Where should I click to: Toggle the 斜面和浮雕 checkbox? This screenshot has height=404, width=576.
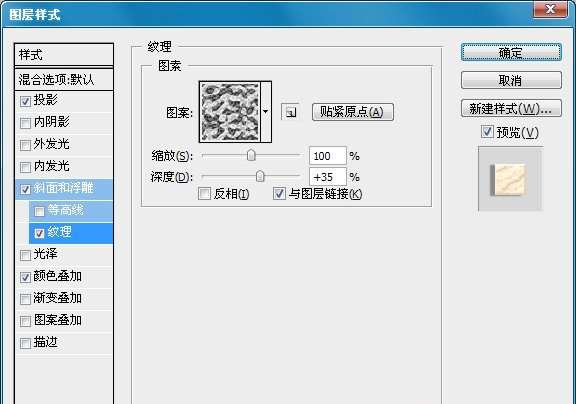tap(25, 189)
